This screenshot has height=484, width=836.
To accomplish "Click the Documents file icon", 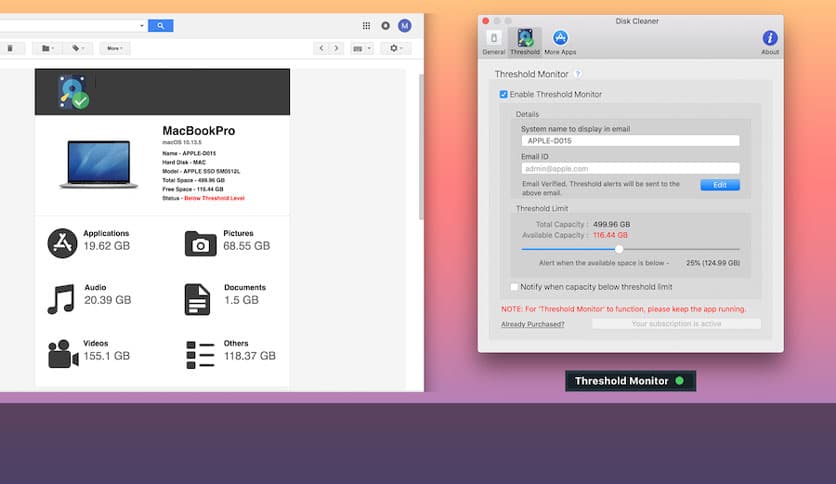I will coord(197,299).
